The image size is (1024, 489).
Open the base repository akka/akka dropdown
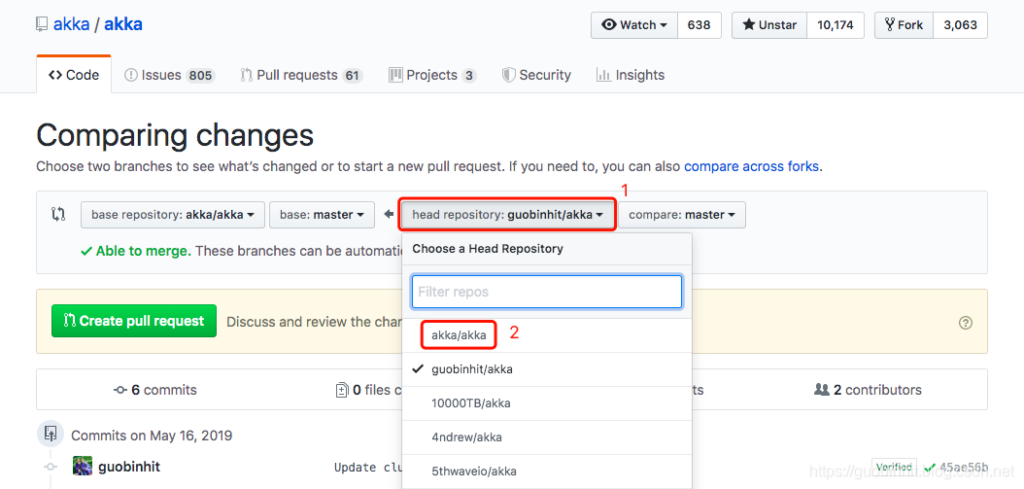point(172,215)
